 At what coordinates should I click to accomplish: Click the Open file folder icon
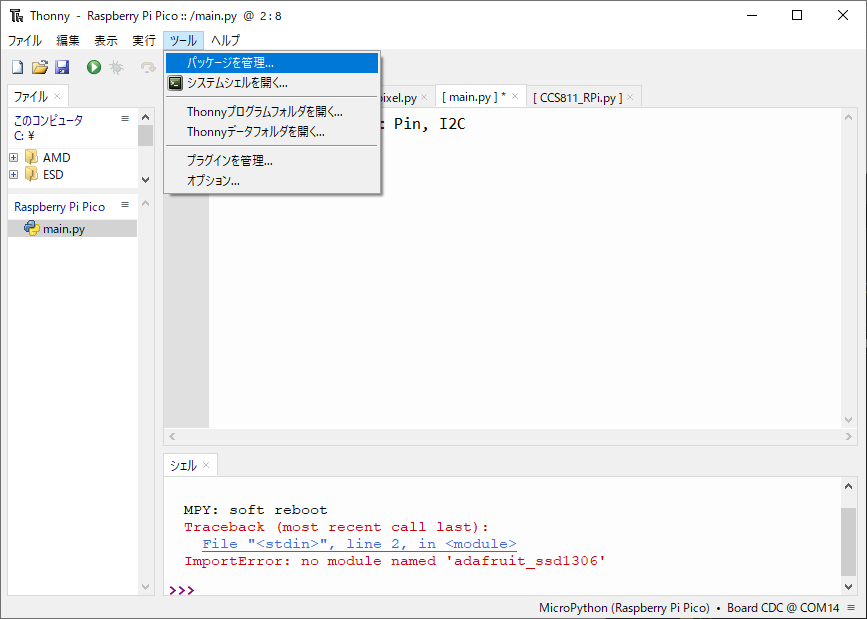[x=40, y=67]
